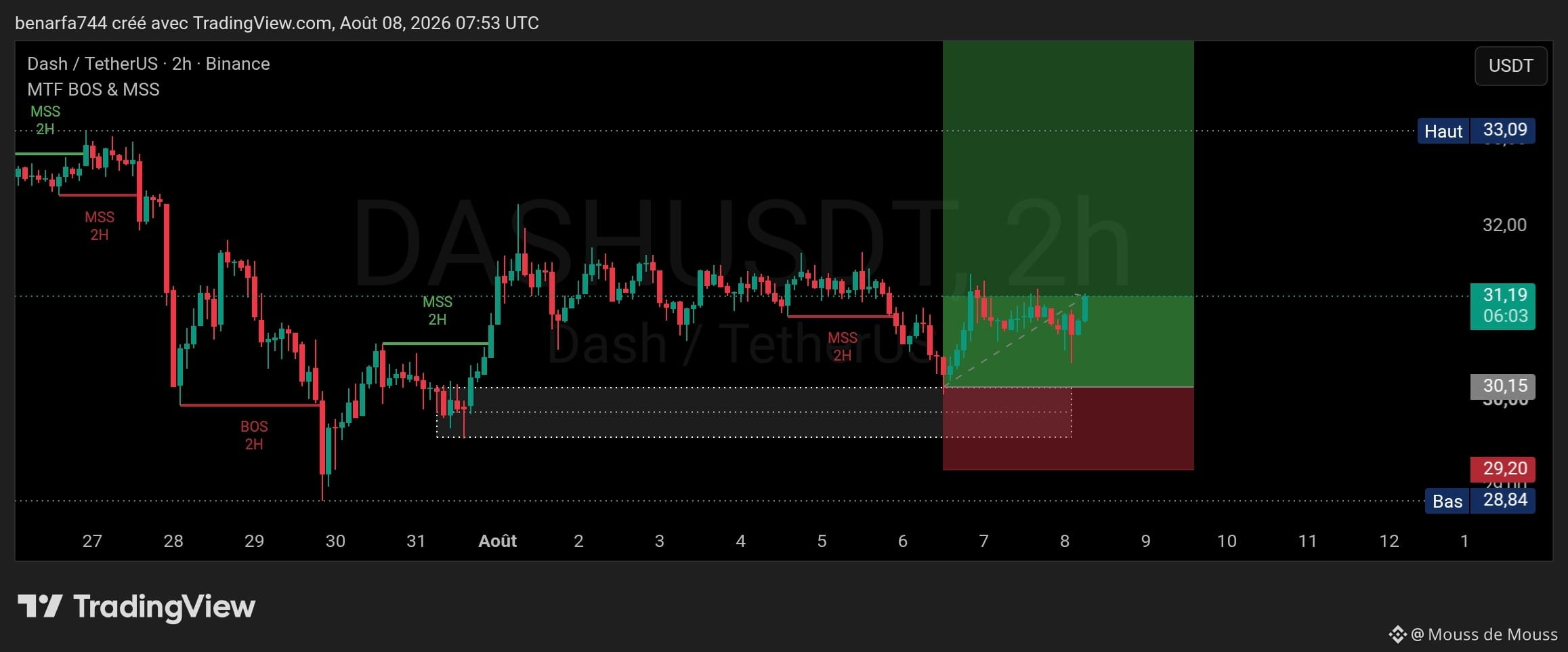Click date 6 on the time axis
This screenshot has height=652, width=1568.
pyautogui.click(x=903, y=541)
